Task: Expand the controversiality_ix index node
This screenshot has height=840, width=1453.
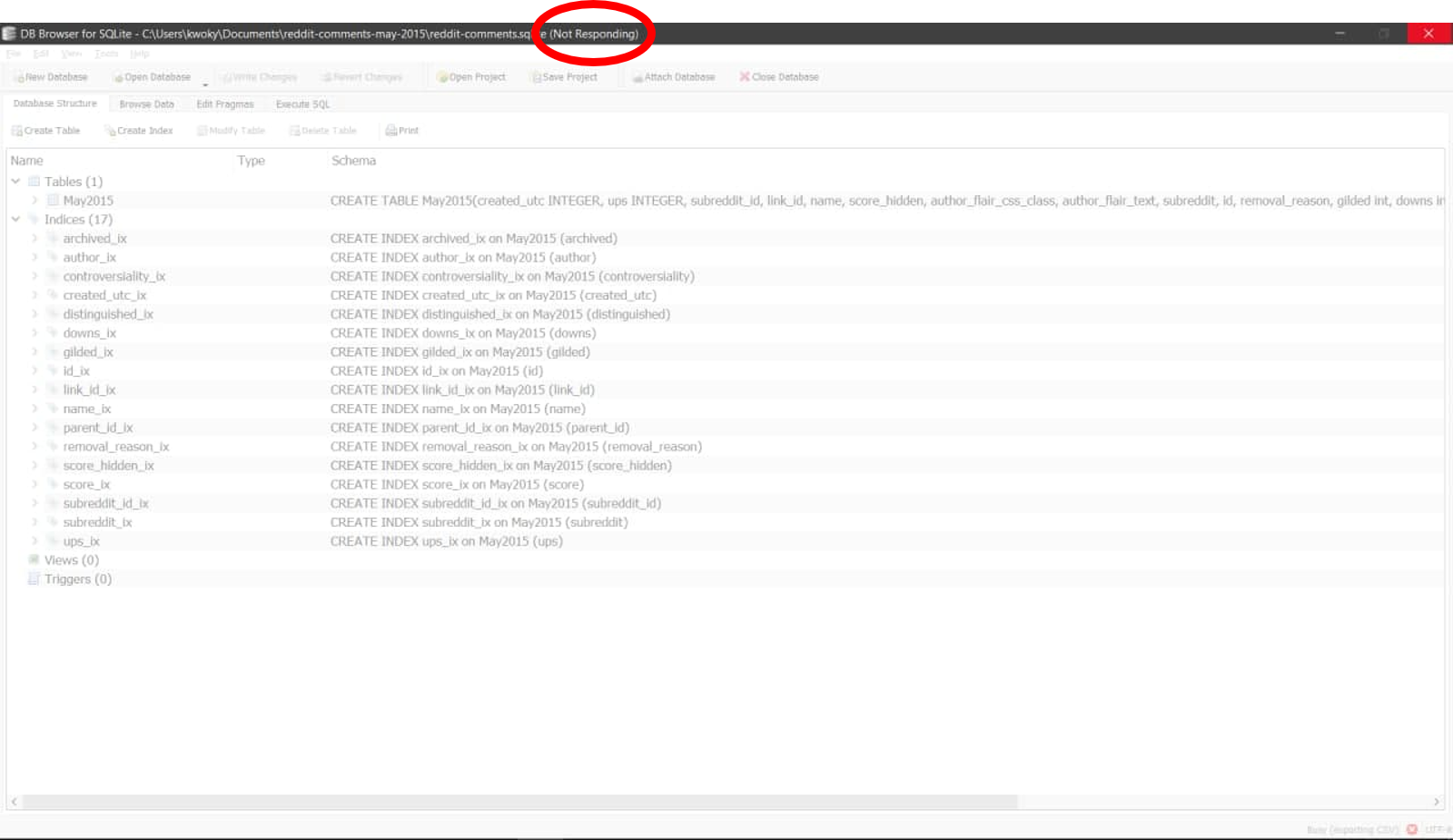Action: point(35,277)
